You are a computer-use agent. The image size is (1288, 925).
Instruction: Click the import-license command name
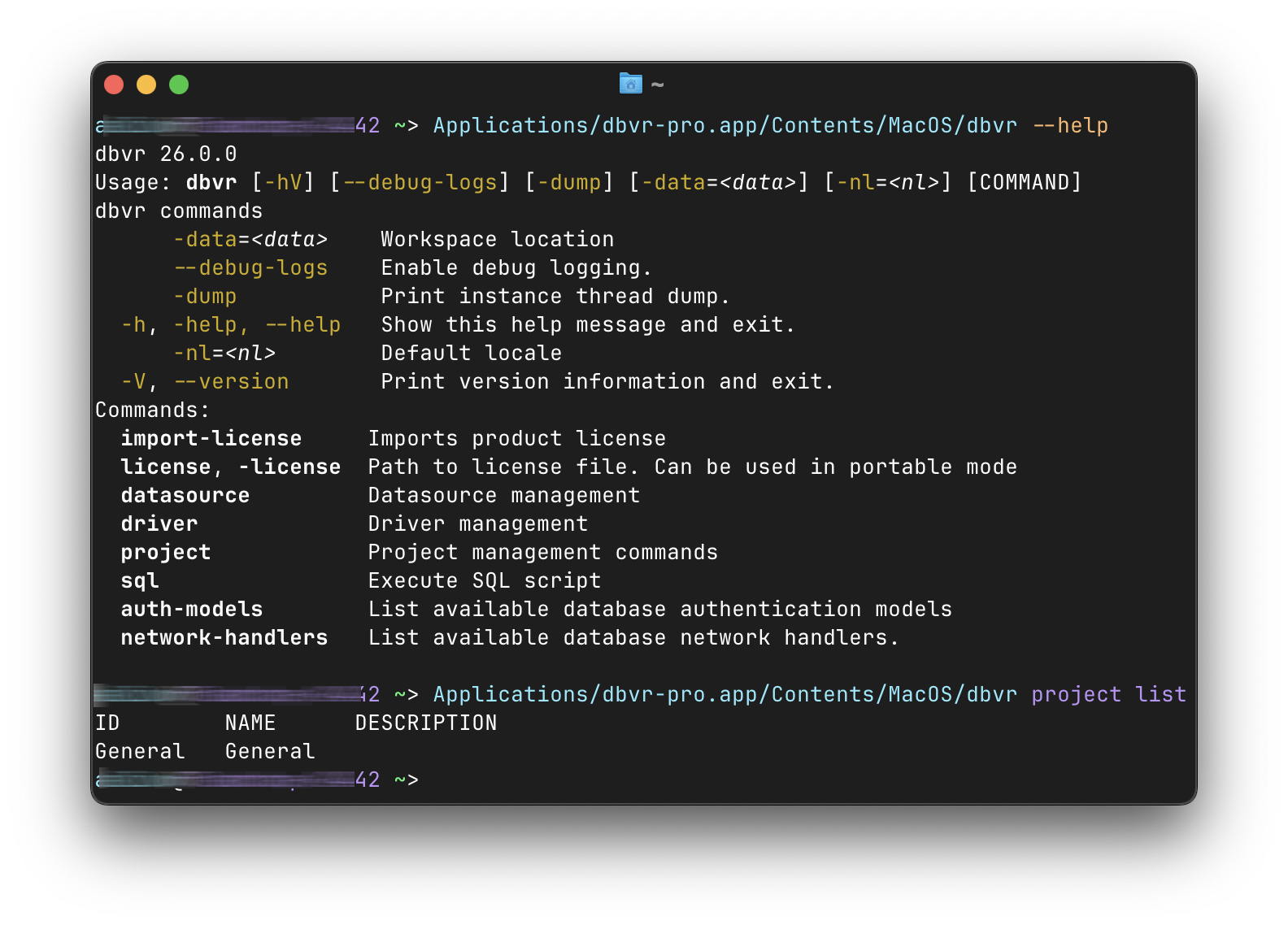point(211,439)
